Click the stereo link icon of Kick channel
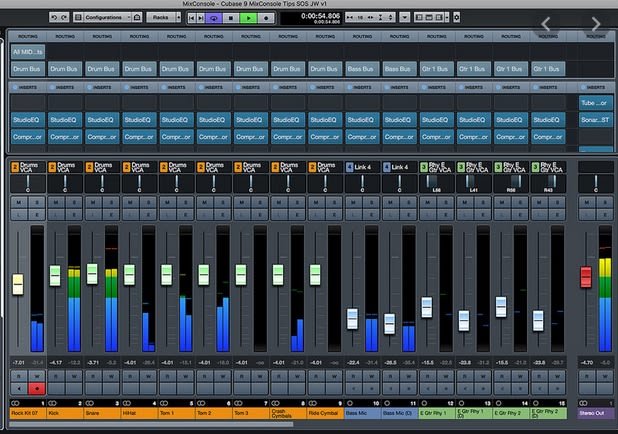The width and height of the screenshot is (618, 434). pyautogui.click(x=52, y=403)
